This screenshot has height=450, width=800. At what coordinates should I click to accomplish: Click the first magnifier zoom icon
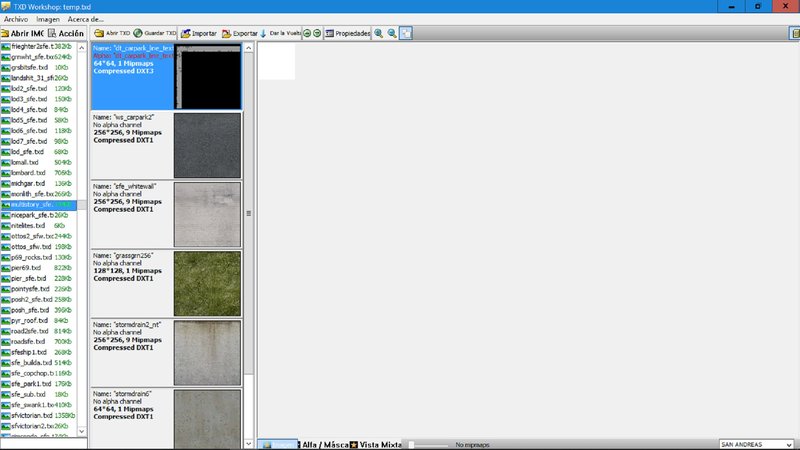coord(379,33)
